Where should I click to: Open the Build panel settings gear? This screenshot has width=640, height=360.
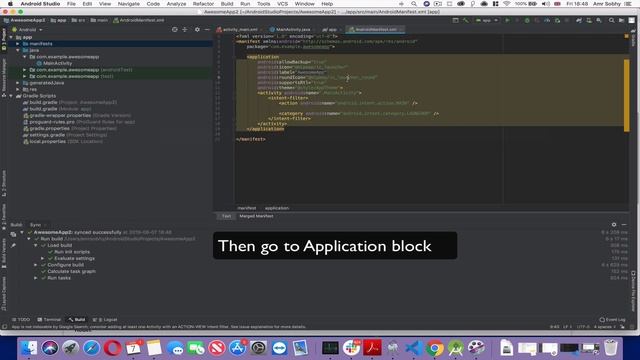pyautogui.click(x=614, y=224)
